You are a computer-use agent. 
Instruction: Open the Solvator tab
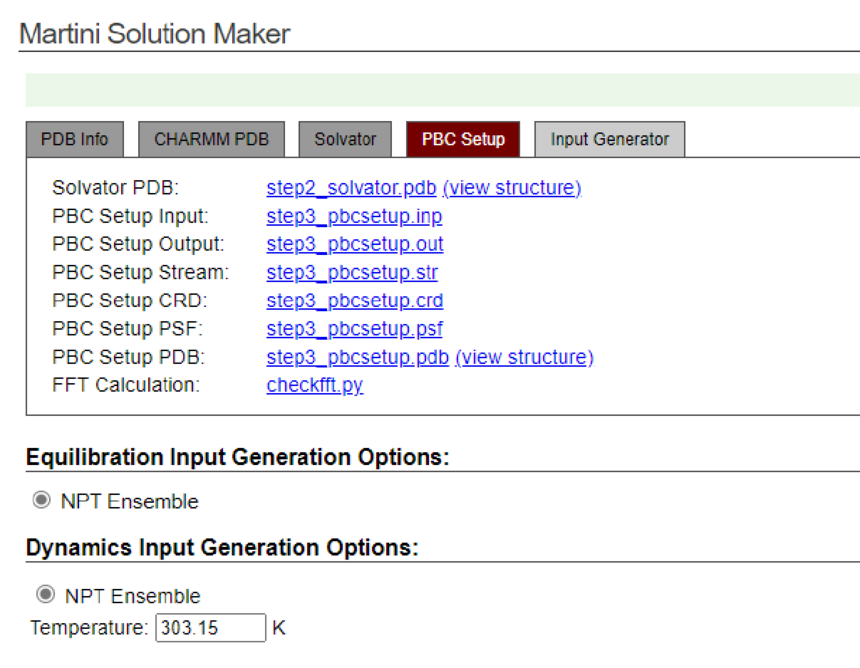click(345, 140)
